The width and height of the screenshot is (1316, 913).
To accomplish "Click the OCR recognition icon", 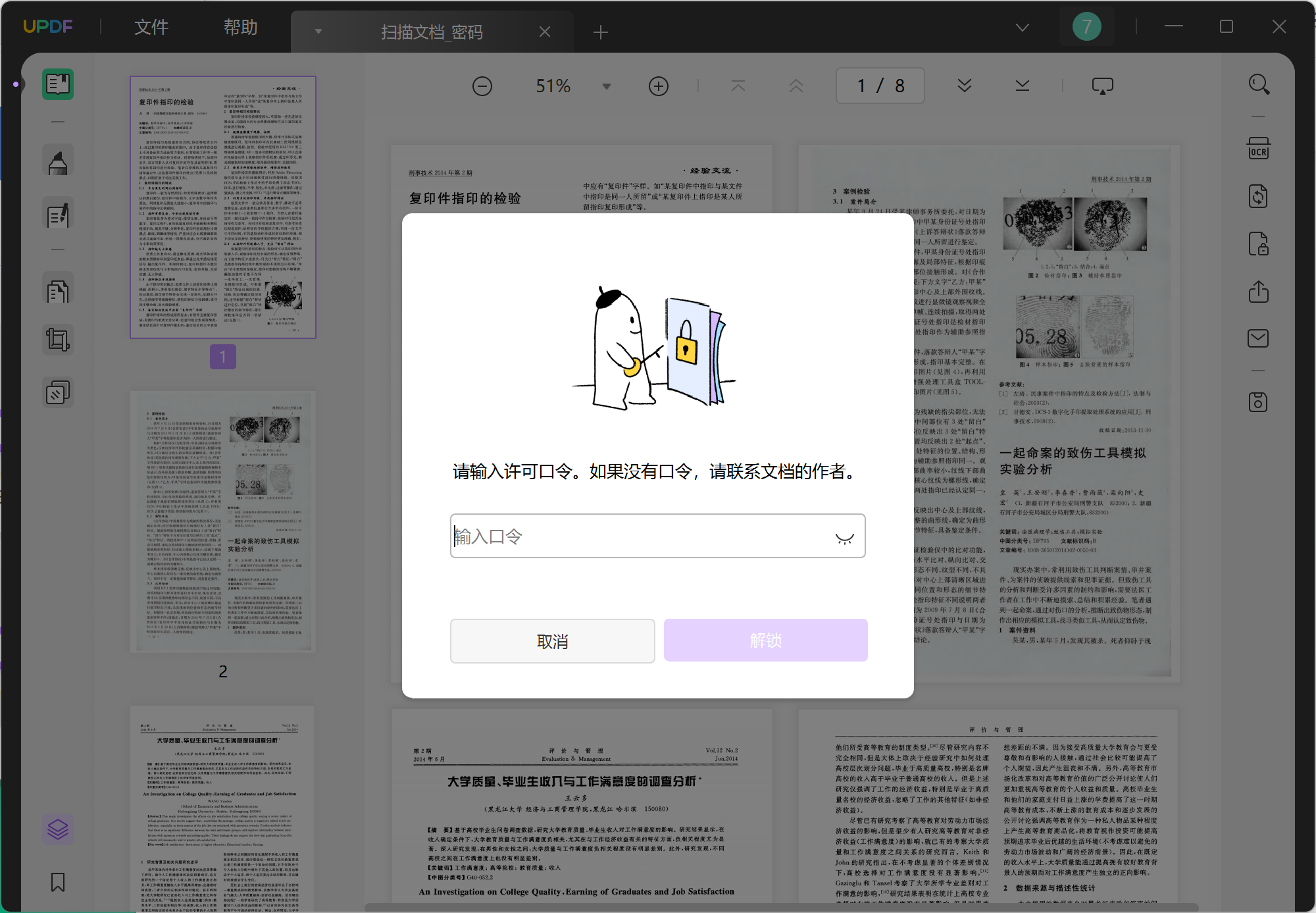I will click(x=1258, y=149).
